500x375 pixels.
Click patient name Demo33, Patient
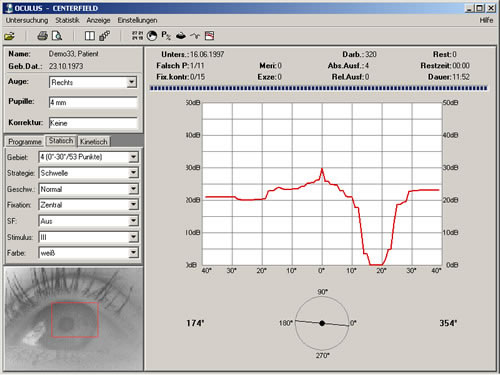73,54
